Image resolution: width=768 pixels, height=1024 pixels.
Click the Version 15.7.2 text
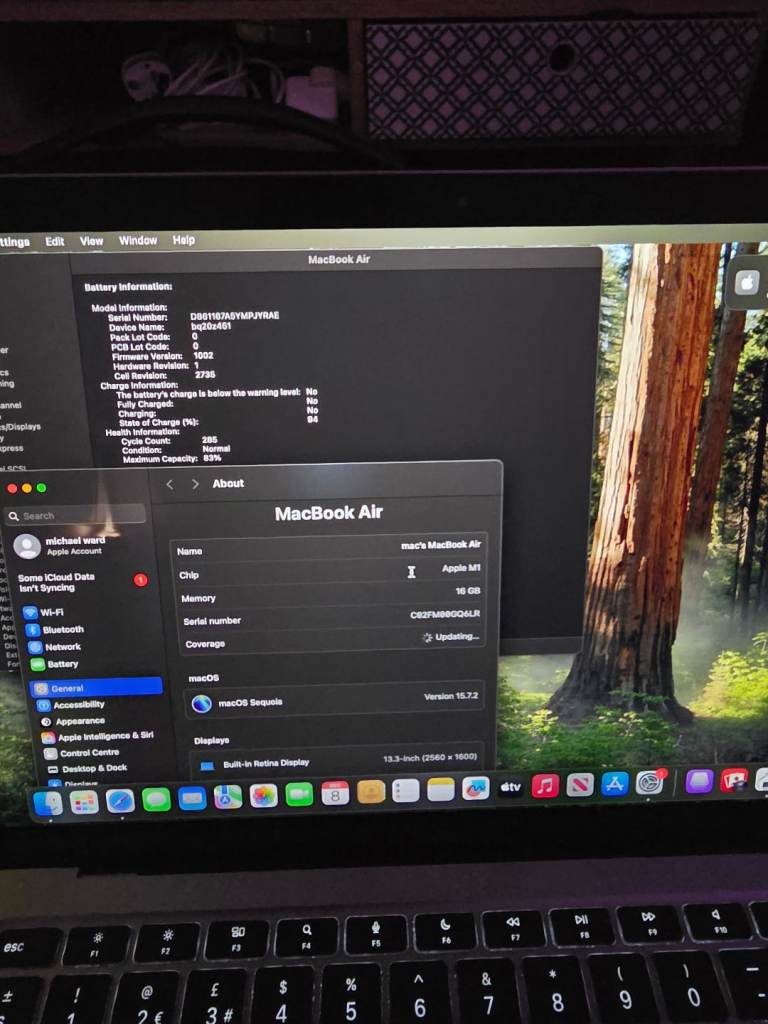click(x=451, y=696)
